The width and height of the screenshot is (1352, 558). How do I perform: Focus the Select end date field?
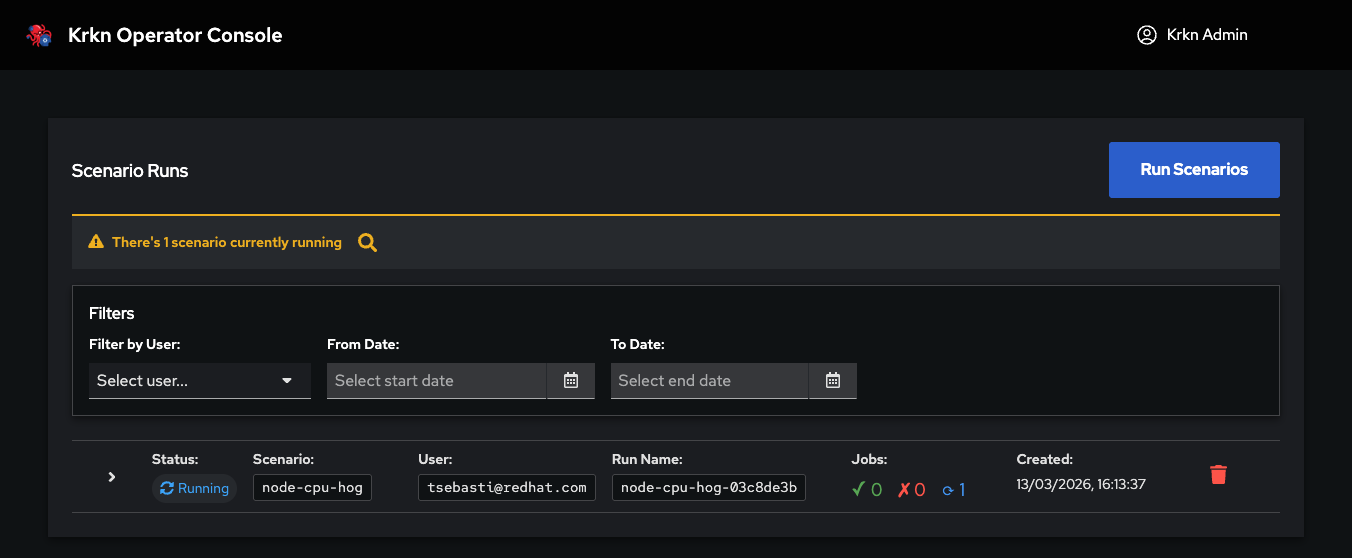(710, 380)
